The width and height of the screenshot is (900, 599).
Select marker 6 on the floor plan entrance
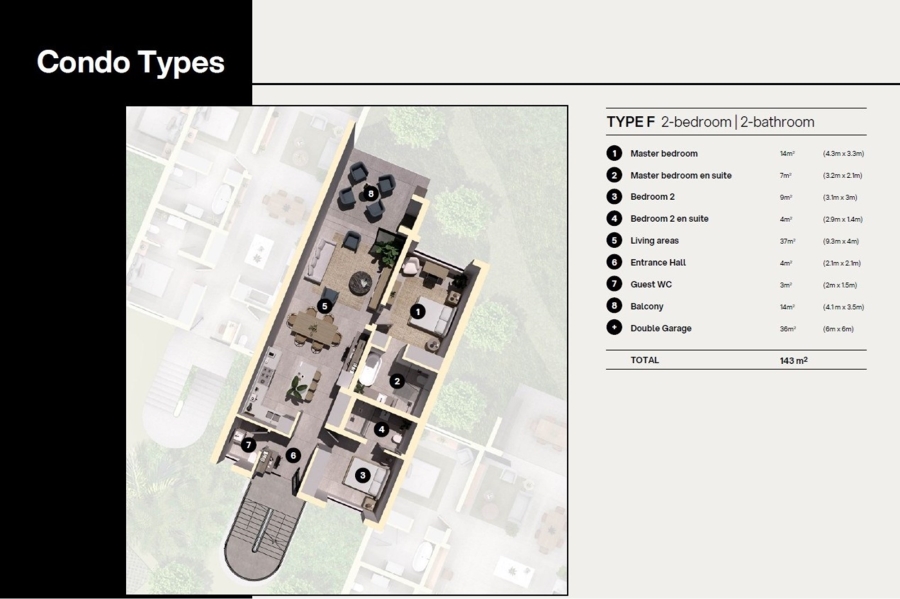(293, 456)
